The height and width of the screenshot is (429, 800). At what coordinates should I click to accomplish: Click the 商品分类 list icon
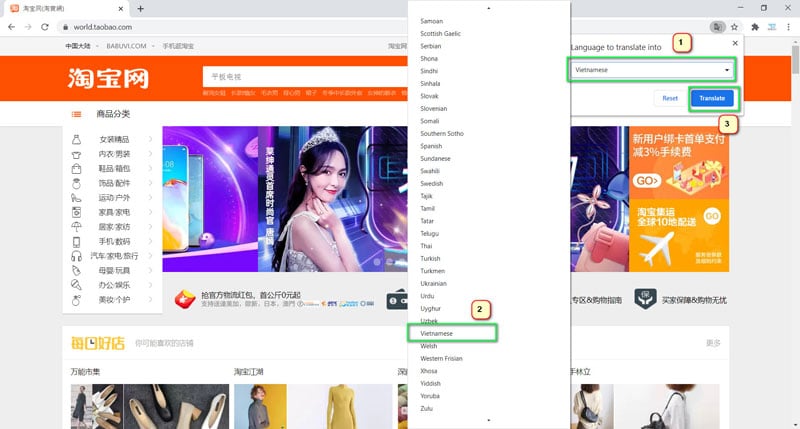pos(77,114)
